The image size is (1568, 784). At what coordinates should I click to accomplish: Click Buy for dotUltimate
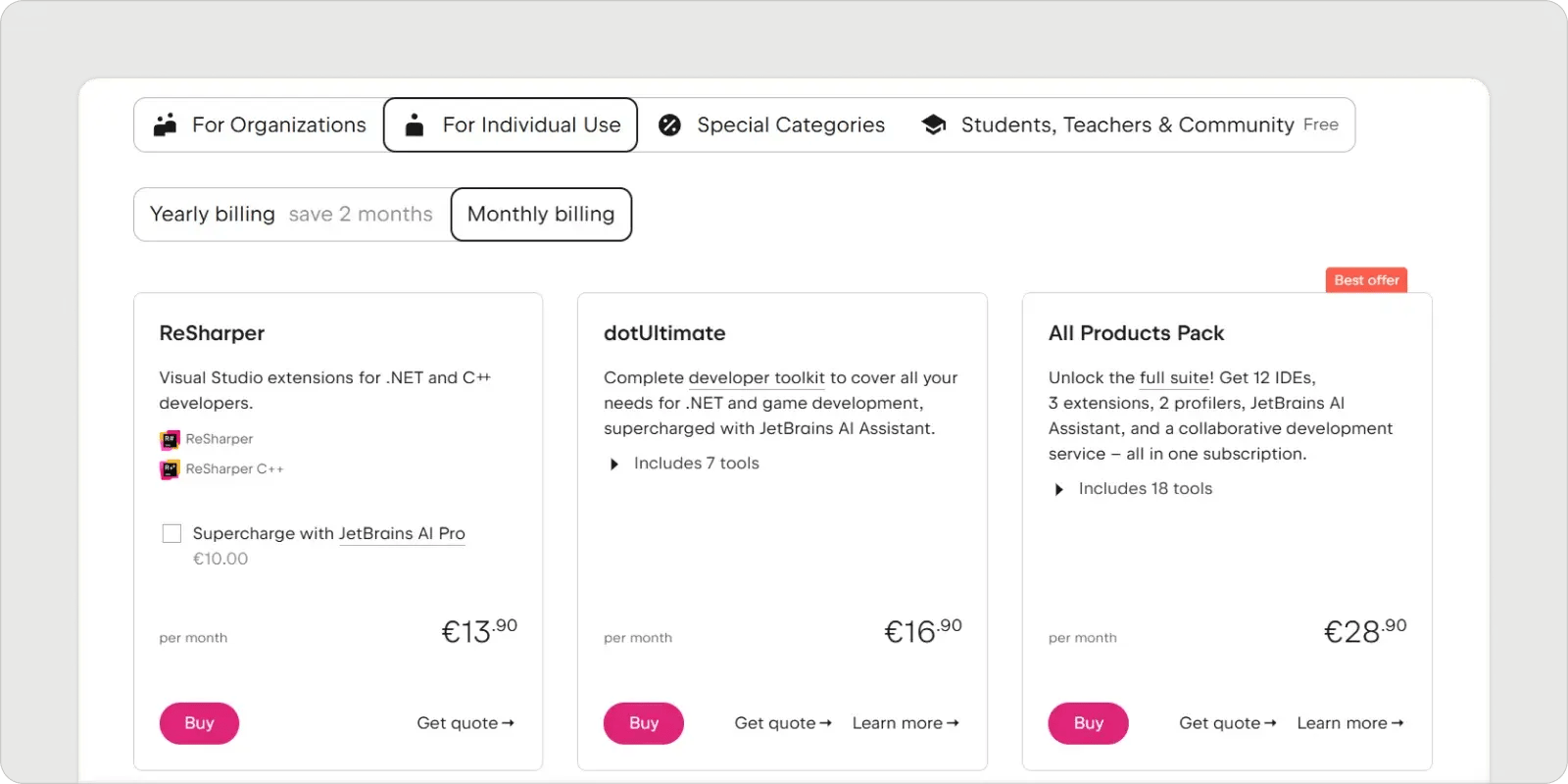pyautogui.click(x=644, y=722)
